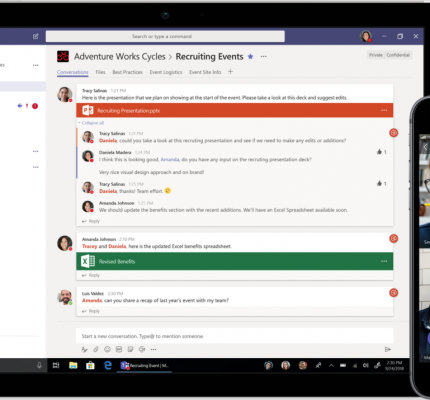Open channel more options ellipsis beside star
This screenshot has height=400, width=430.
(264, 57)
